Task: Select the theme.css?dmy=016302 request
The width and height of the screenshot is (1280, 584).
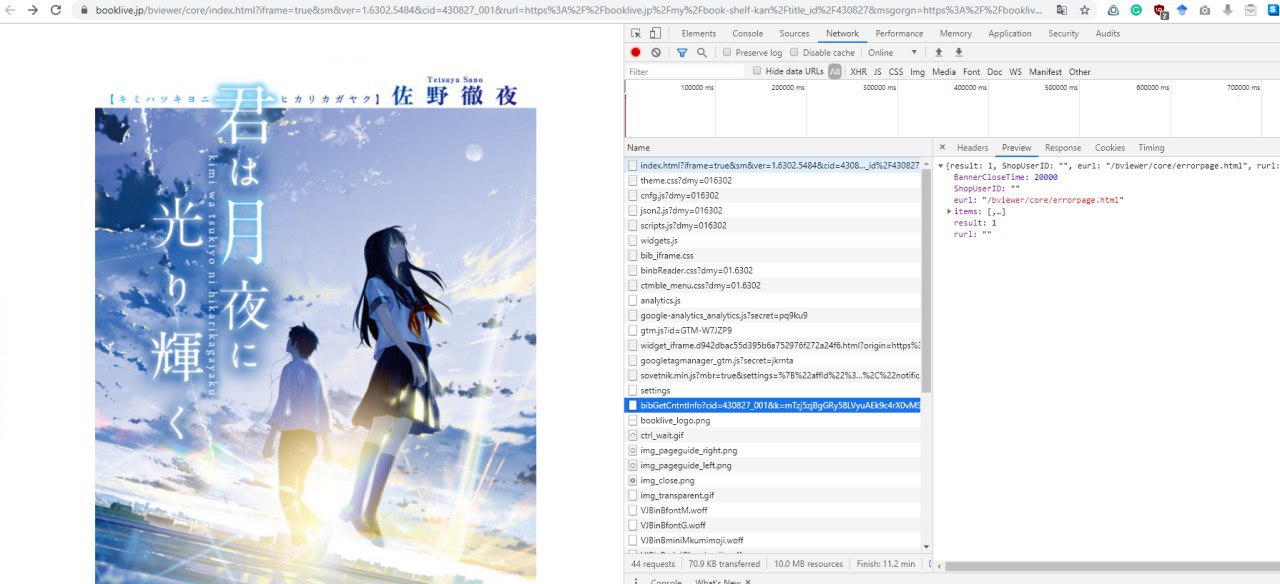Action: point(773,180)
